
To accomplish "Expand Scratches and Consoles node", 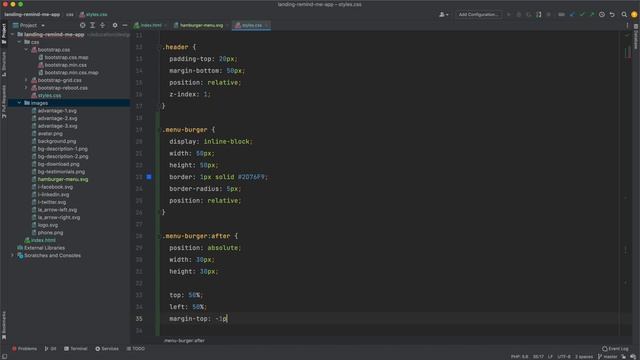I will point(12,256).
